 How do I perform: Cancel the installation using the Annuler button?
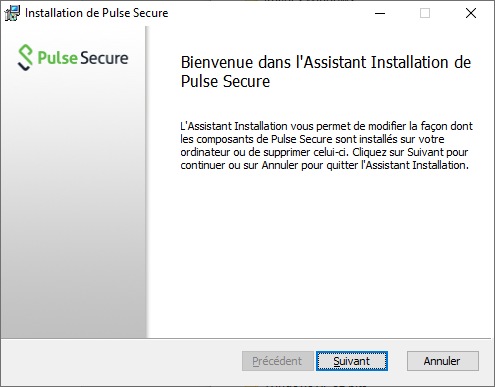pyautogui.click(x=443, y=361)
